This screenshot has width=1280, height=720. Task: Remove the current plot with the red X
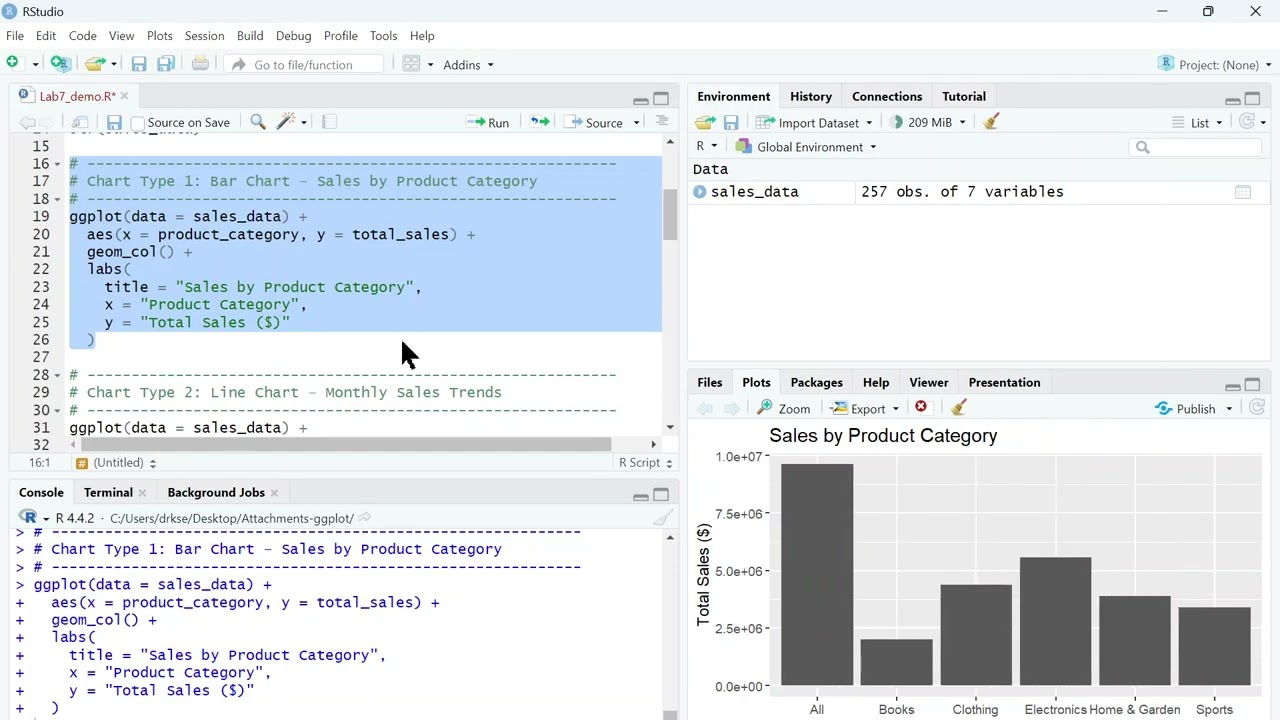(x=921, y=408)
